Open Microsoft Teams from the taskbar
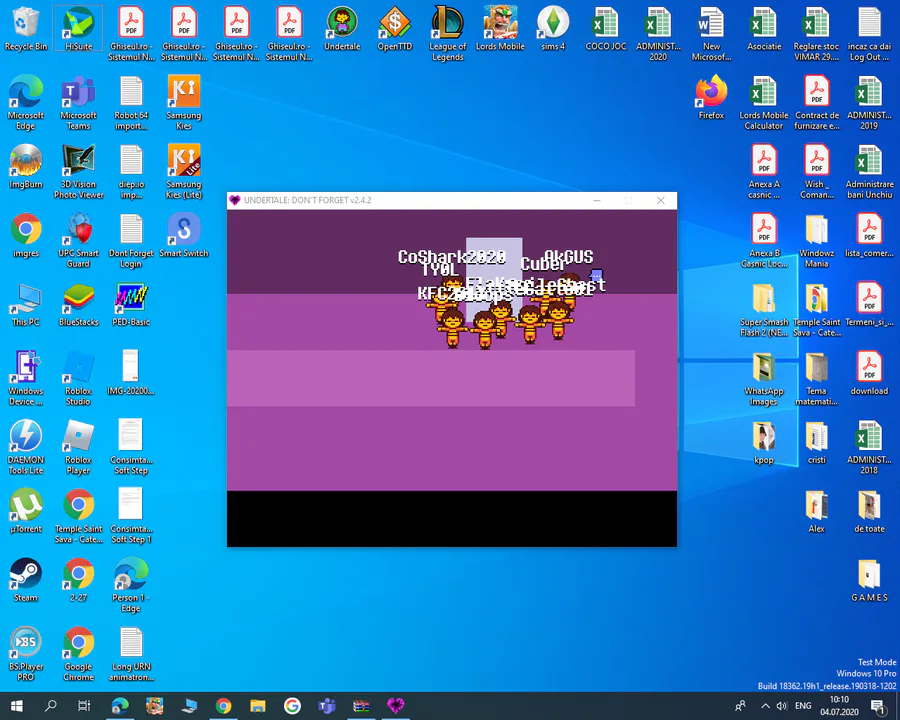This screenshot has height=720, width=900. coord(327,706)
